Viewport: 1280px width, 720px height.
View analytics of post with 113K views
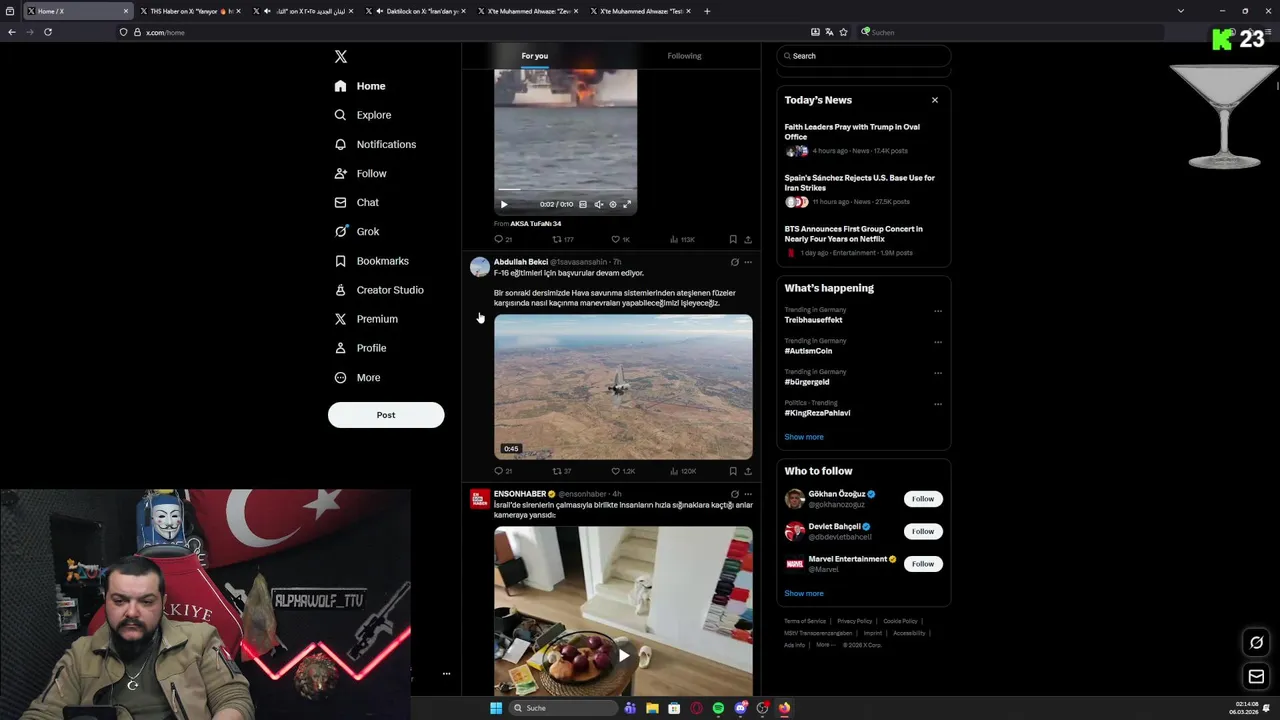click(682, 240)
